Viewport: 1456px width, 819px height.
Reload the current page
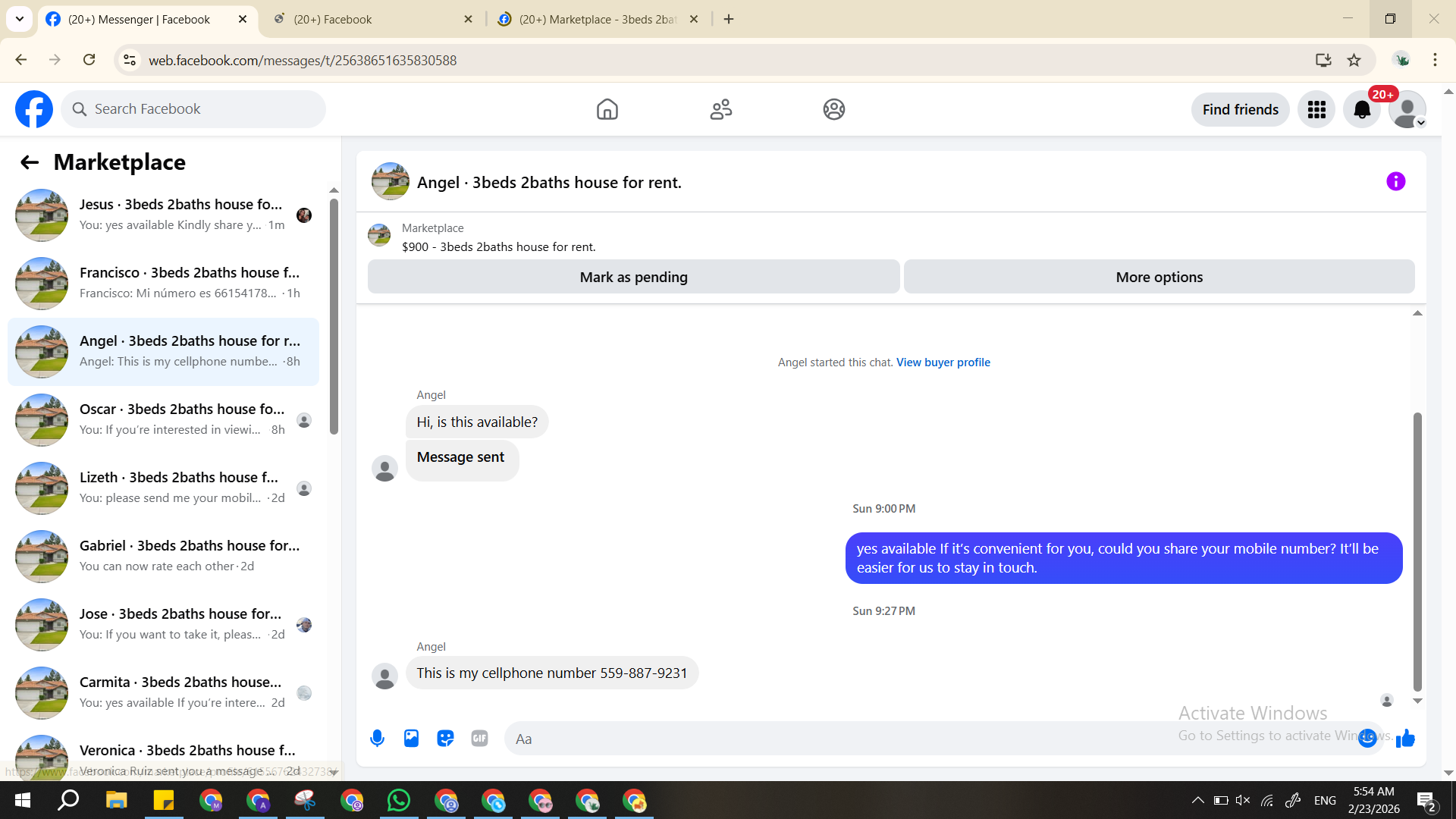point(89,60)
